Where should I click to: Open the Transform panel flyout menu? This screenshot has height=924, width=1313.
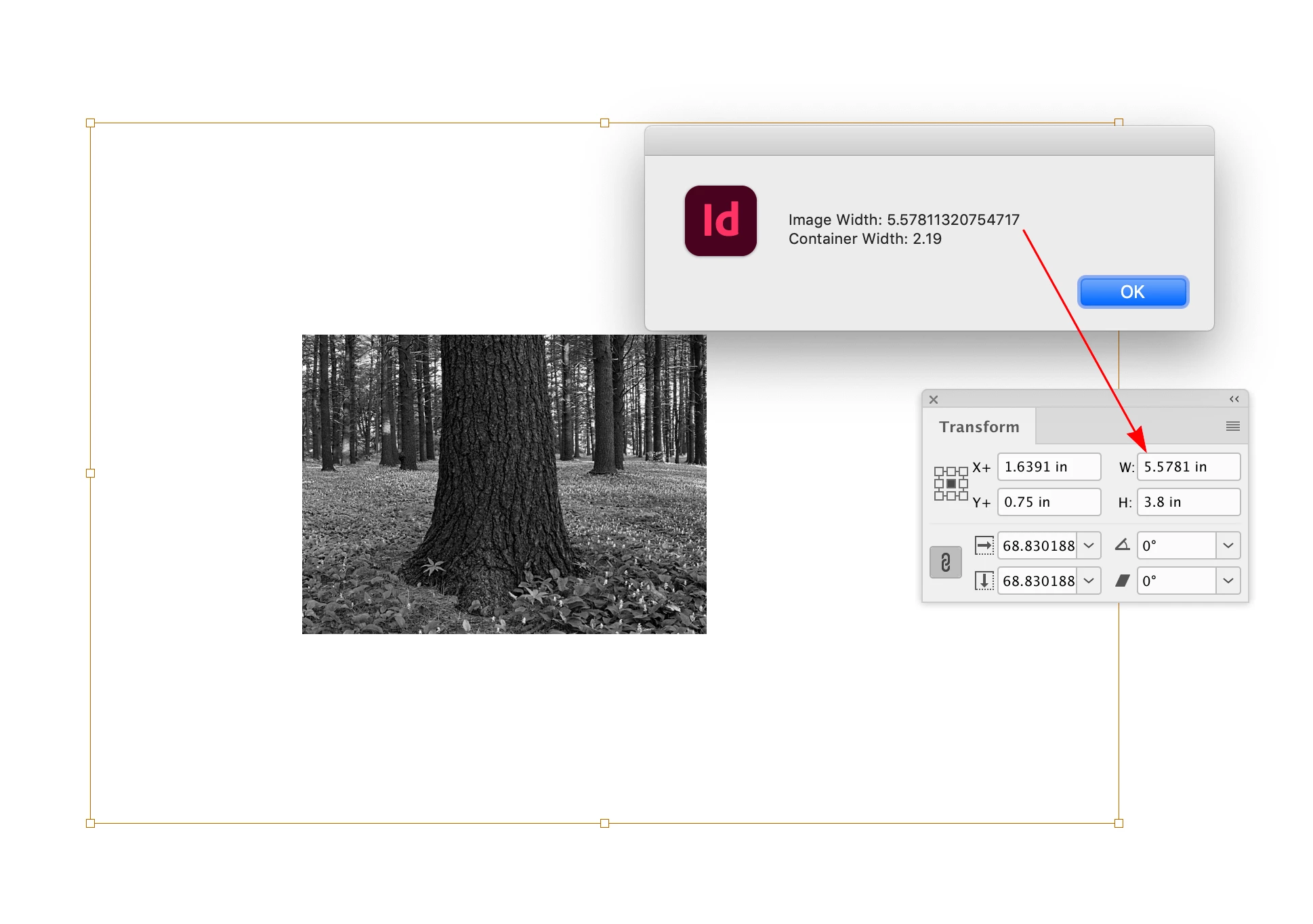tap(1232, 426)
